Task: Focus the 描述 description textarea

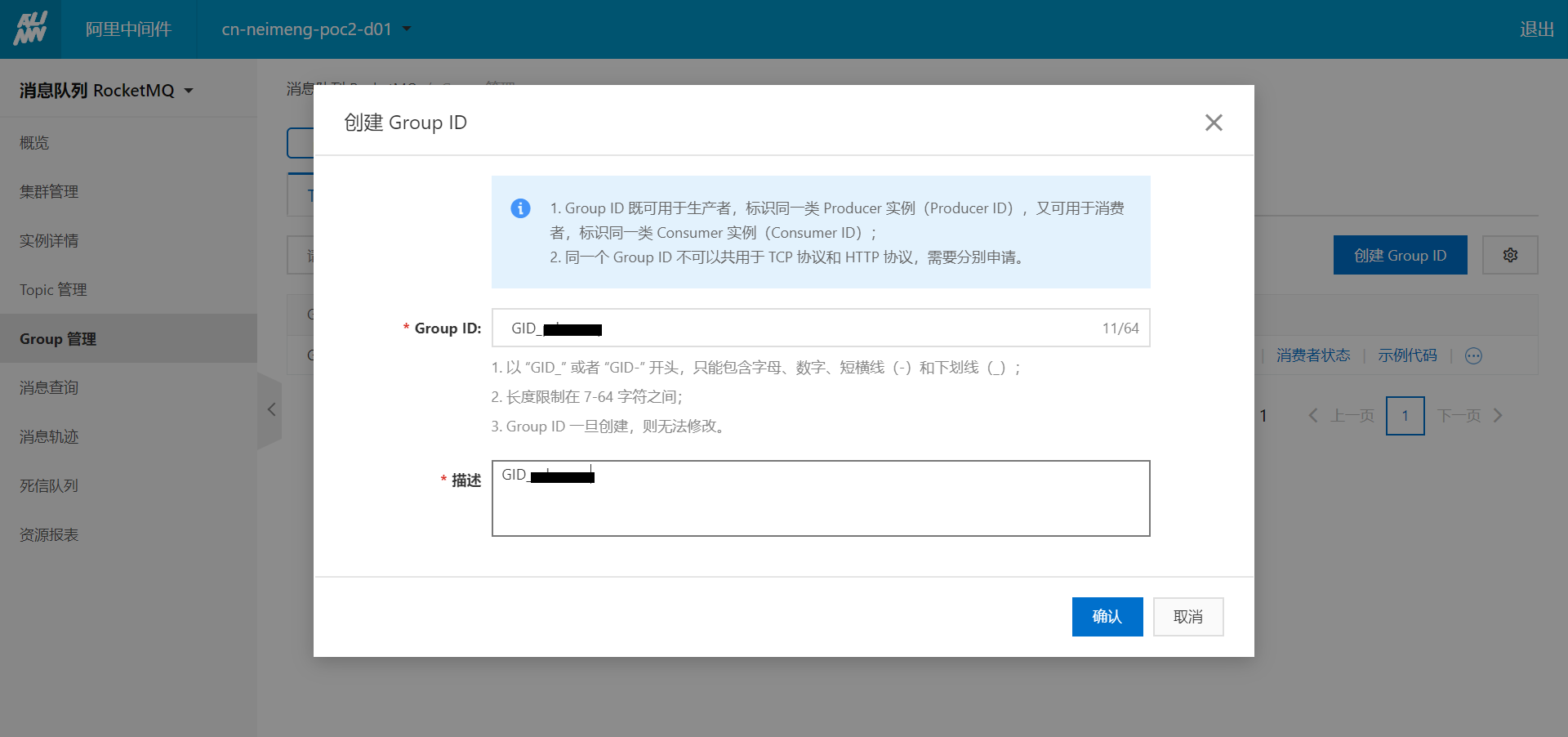Action: point(821,498)
